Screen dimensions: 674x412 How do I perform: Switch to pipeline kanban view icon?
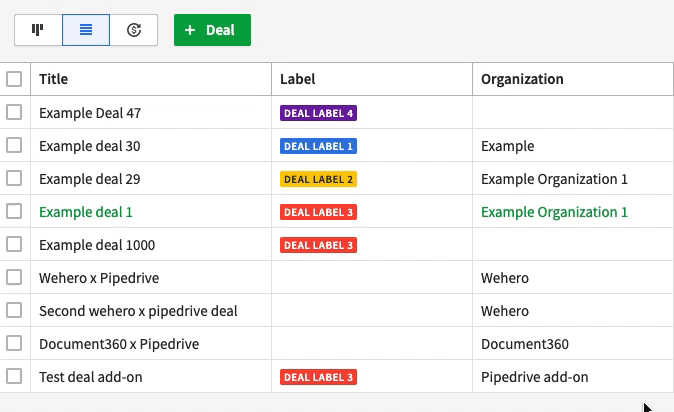38,30
